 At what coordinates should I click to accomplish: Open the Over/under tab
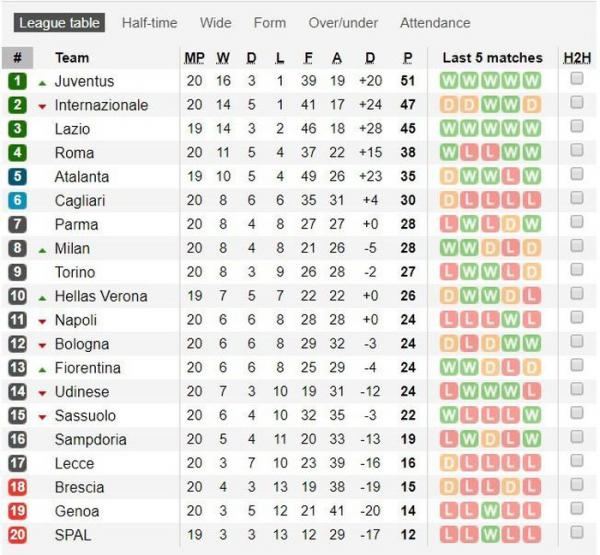pos(343,22)
